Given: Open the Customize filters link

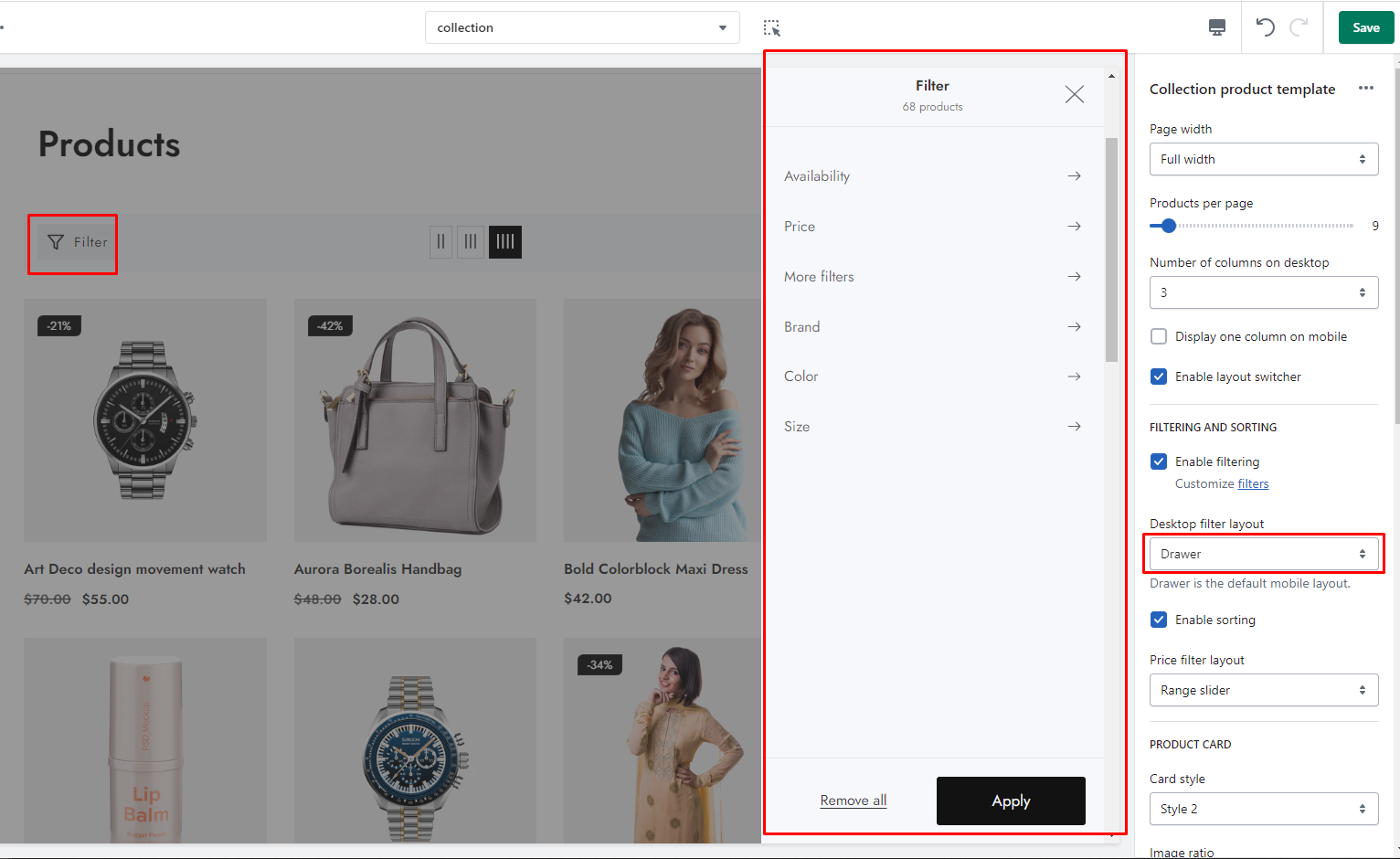Looking at the screenshot, I should click(1253, 483).
